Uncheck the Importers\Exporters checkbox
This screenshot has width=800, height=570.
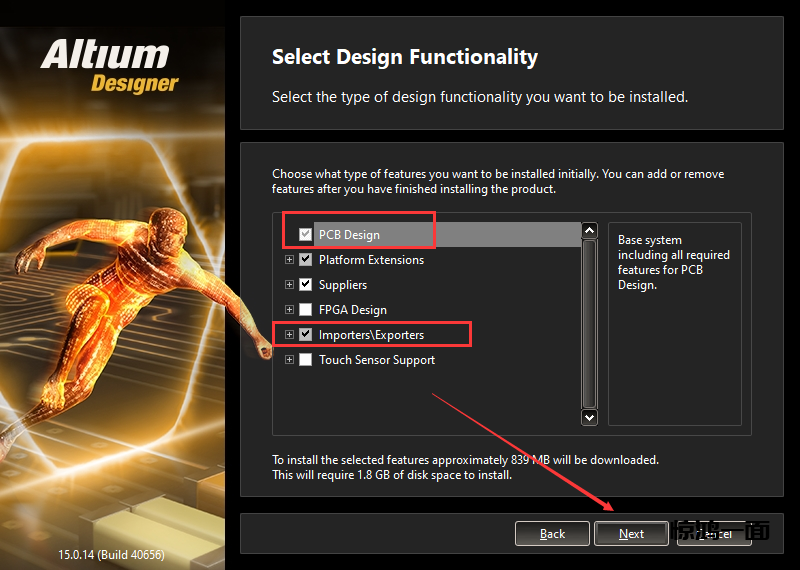[x=306, y=335]
